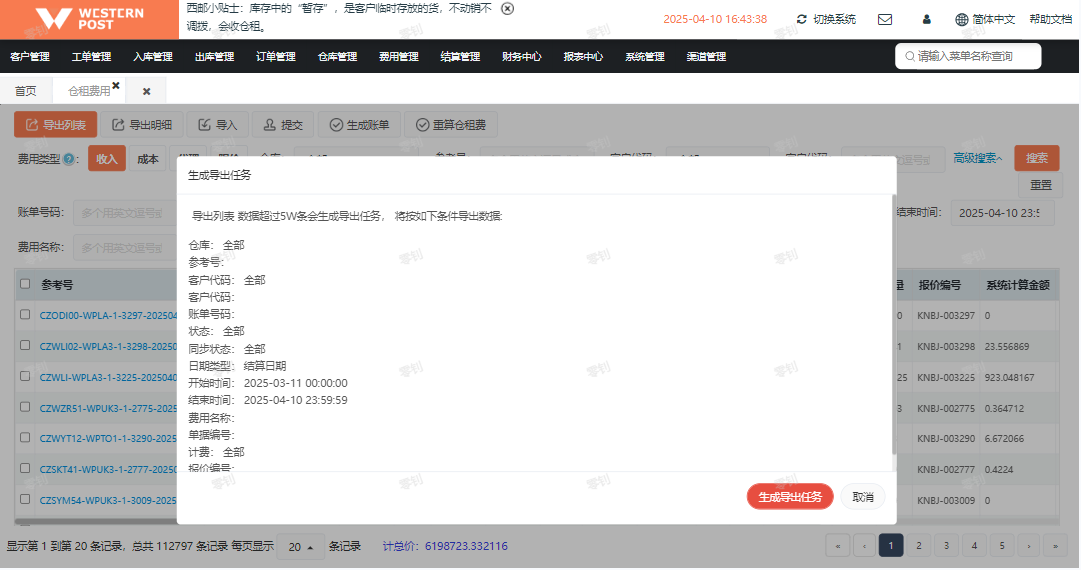
Task: Open 费用管理 menu
Action: 398,57
